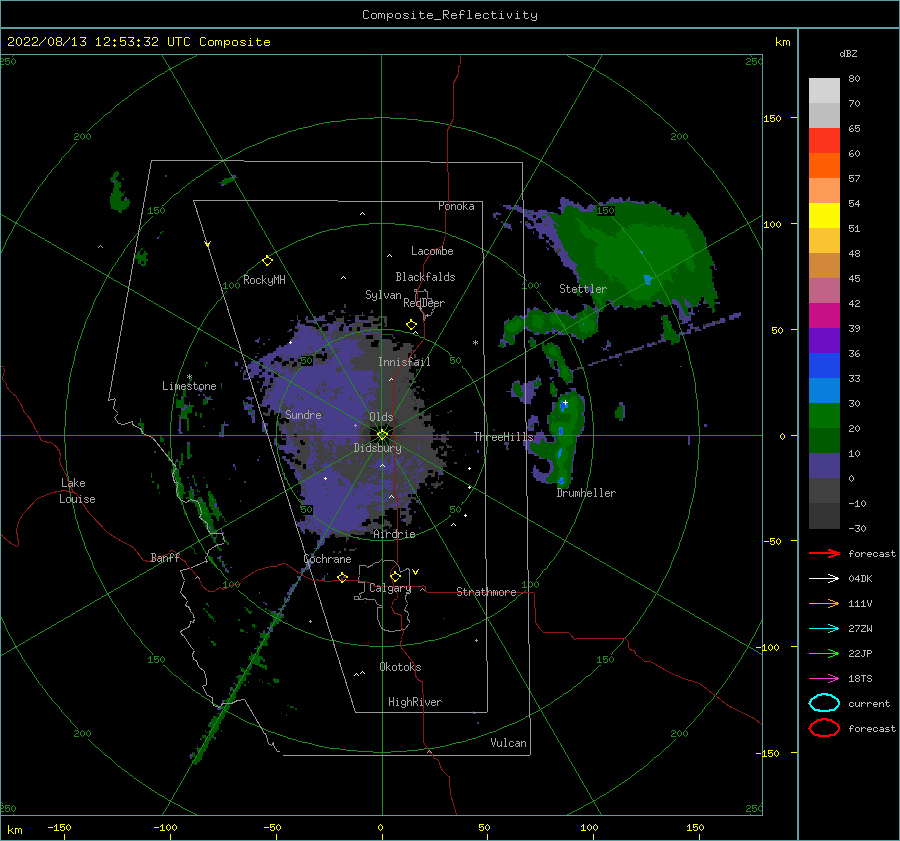The image size is (900, 841).
Task: Click the slate-blue 0-10 dBZ color swatch
Action: [x=824, y=466]
